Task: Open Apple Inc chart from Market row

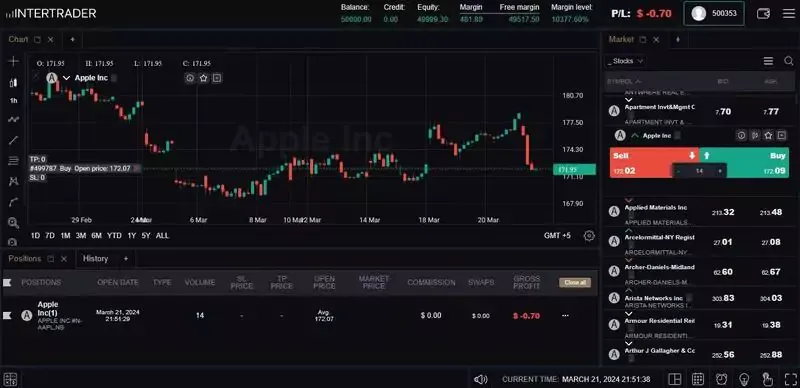Action: pos(755,136)
